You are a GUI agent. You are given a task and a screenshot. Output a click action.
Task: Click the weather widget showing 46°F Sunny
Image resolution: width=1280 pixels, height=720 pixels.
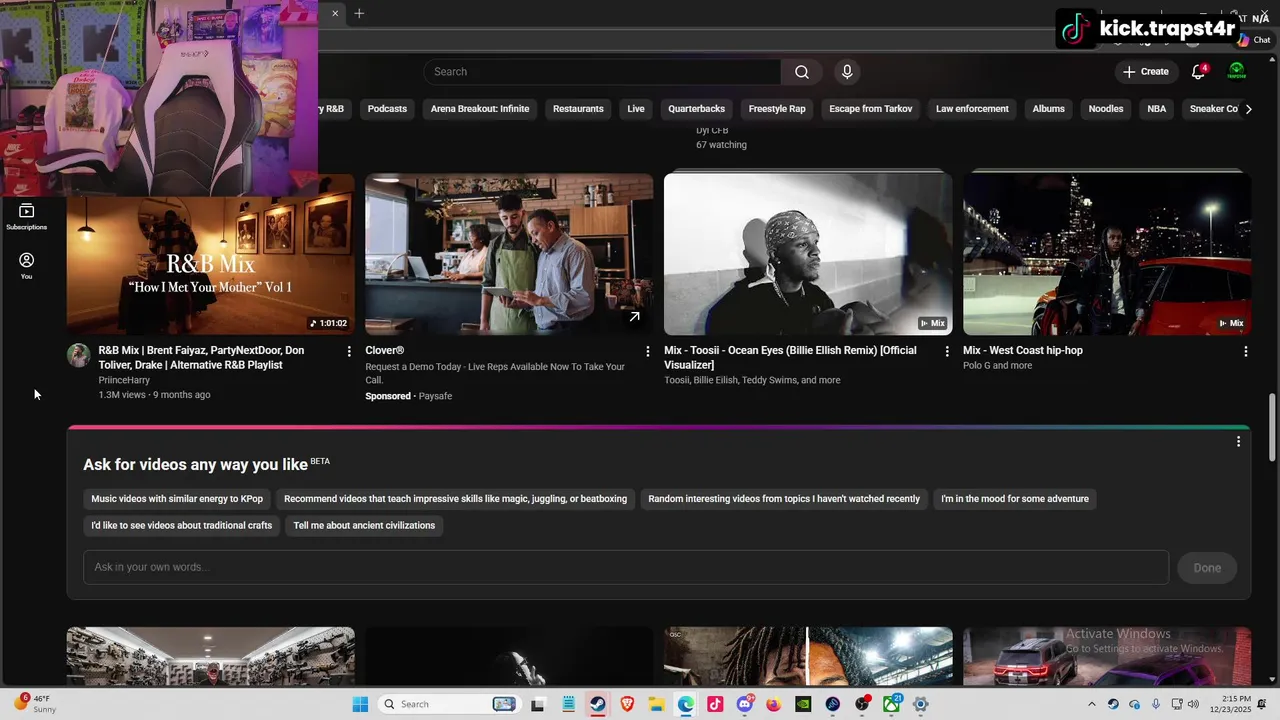pyautogui.click(x=34, y=704)
